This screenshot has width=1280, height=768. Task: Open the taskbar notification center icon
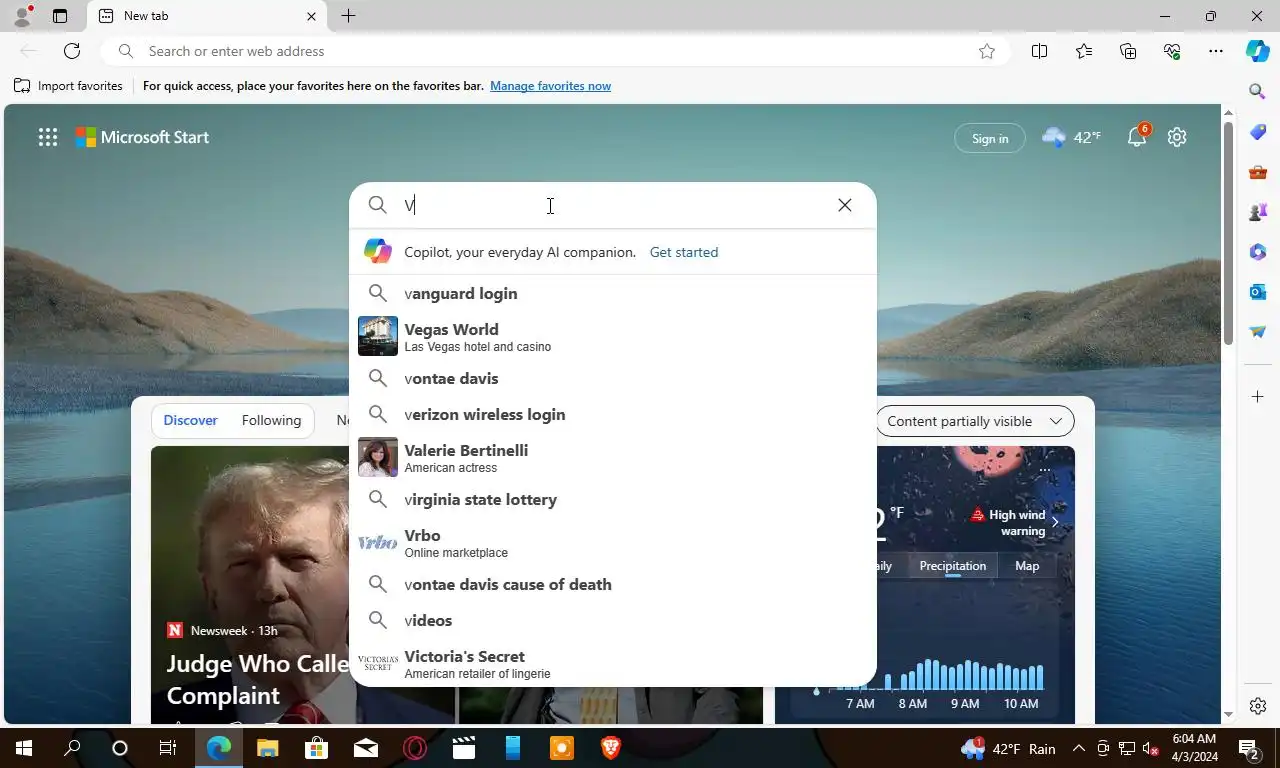click(x=1248, y=748)
